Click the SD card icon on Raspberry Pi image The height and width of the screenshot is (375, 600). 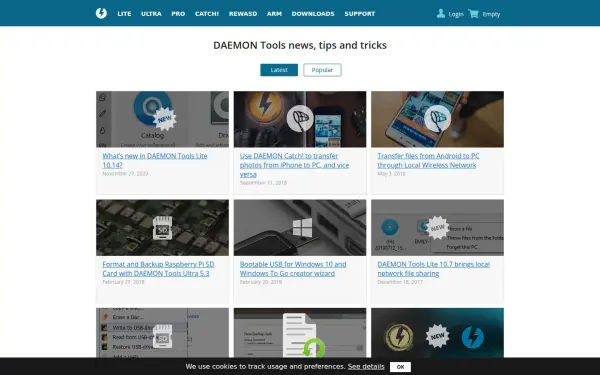click(x=162, y=228)
